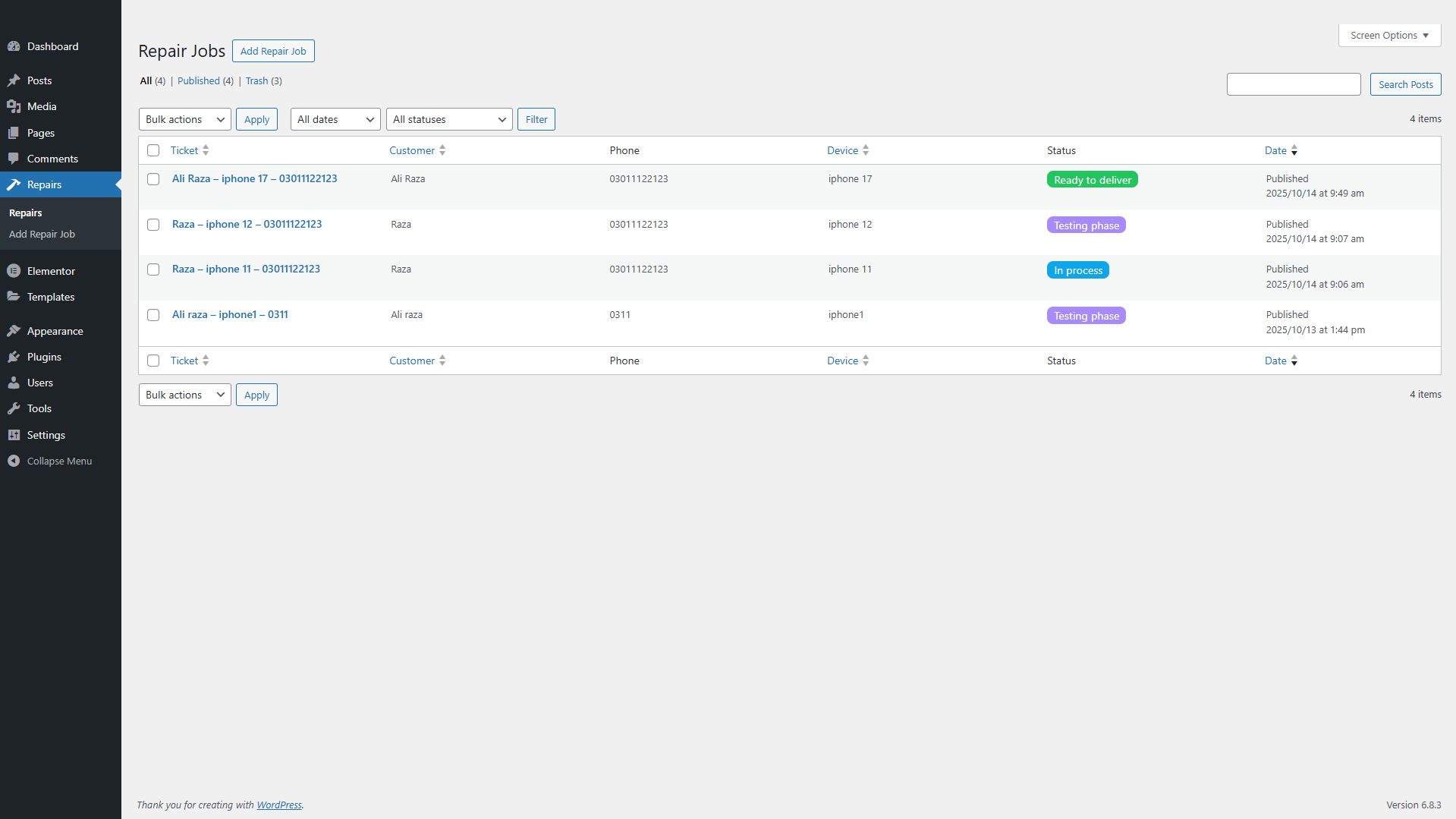The height and width of the screenshot is (819, 1456).
Task: Click the Repairs tool icon in sidebar
Action: point(14,184)
